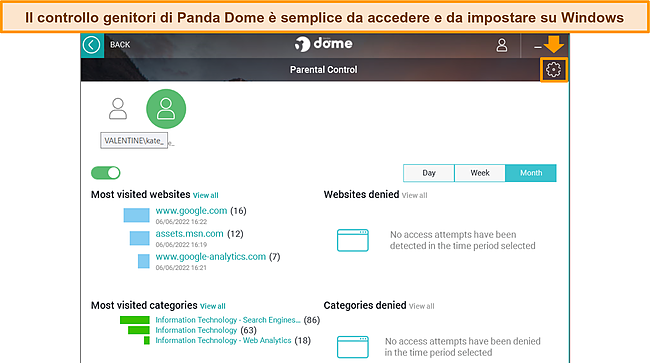Click the blue bar beside www.google.com
The height and width of the screenshot is (363, 650).
[x=136, y=215]
